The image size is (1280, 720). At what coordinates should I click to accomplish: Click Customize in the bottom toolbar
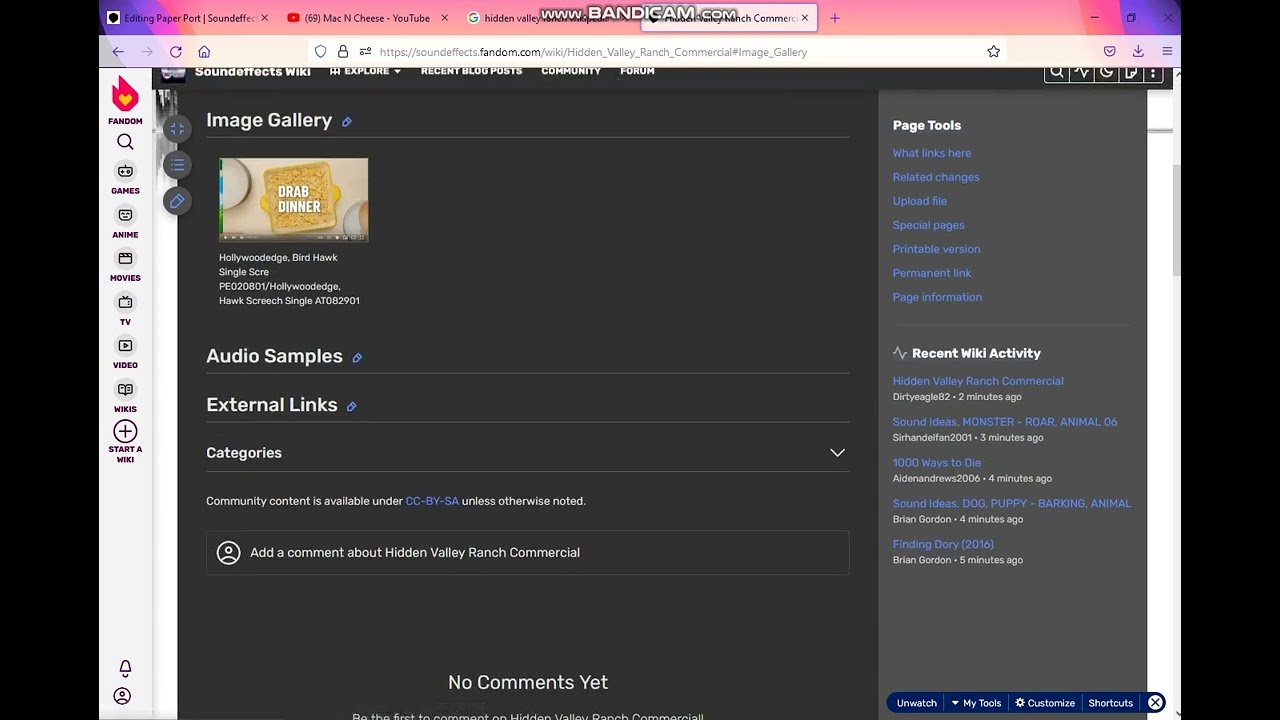(1044, 703)
